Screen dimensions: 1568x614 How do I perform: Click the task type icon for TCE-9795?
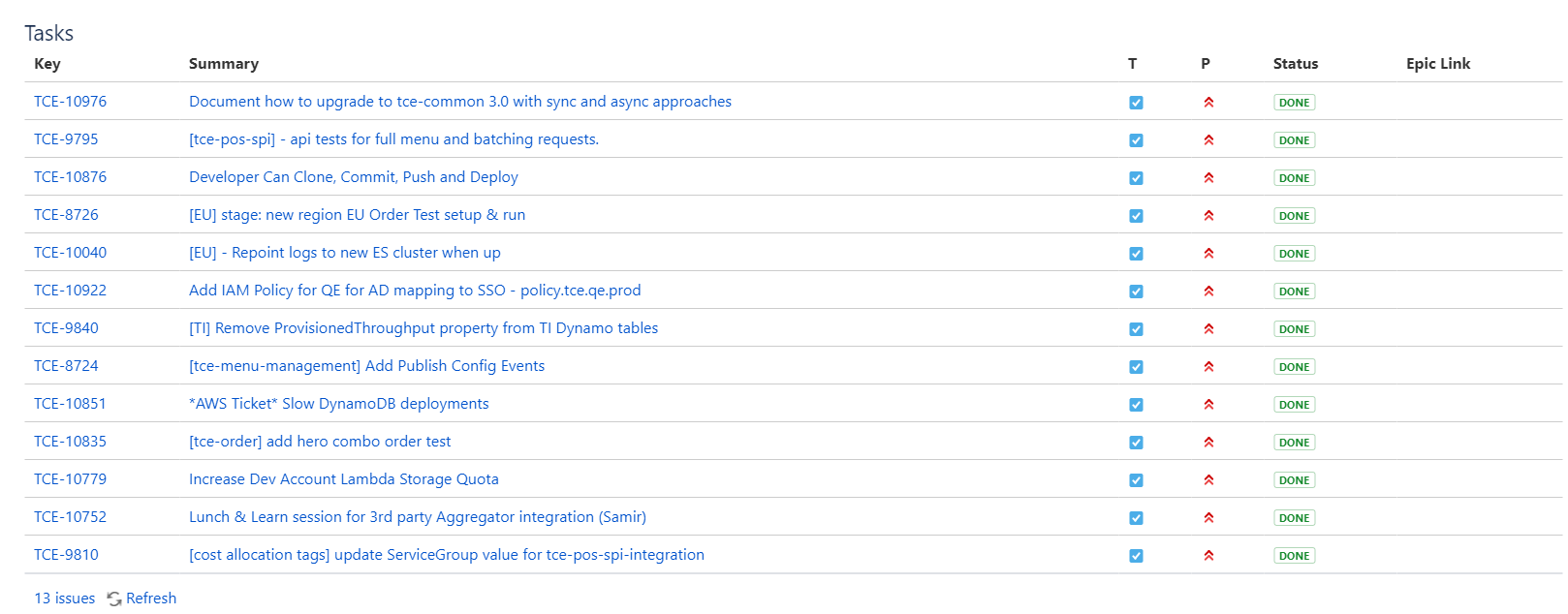(x=1136, y=140)
